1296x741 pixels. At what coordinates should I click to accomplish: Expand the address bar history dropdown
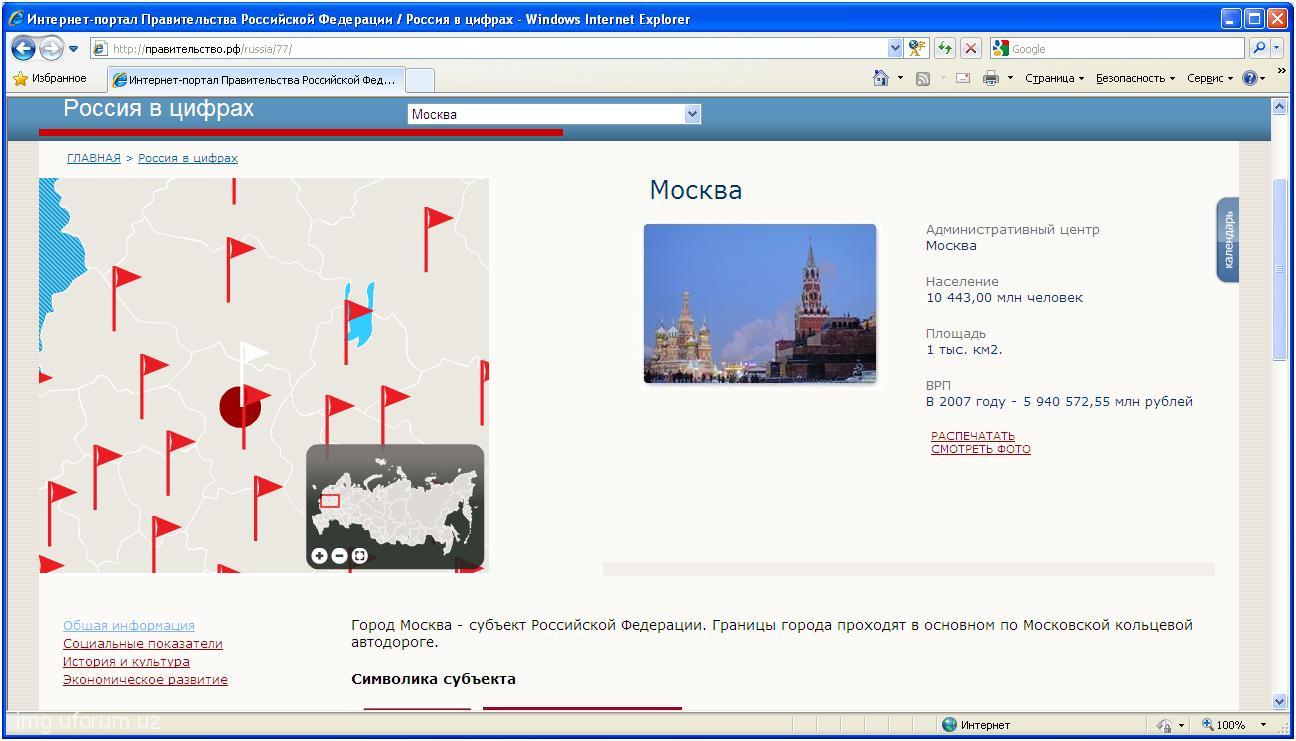[895, 48]
